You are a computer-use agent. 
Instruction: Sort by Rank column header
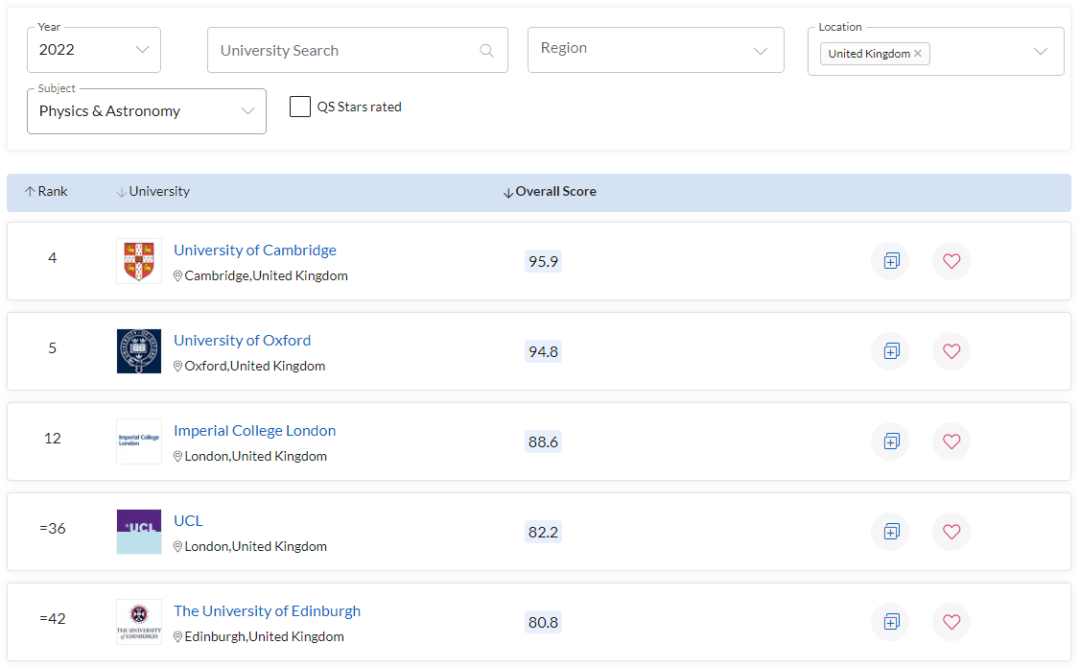[46, 191]
